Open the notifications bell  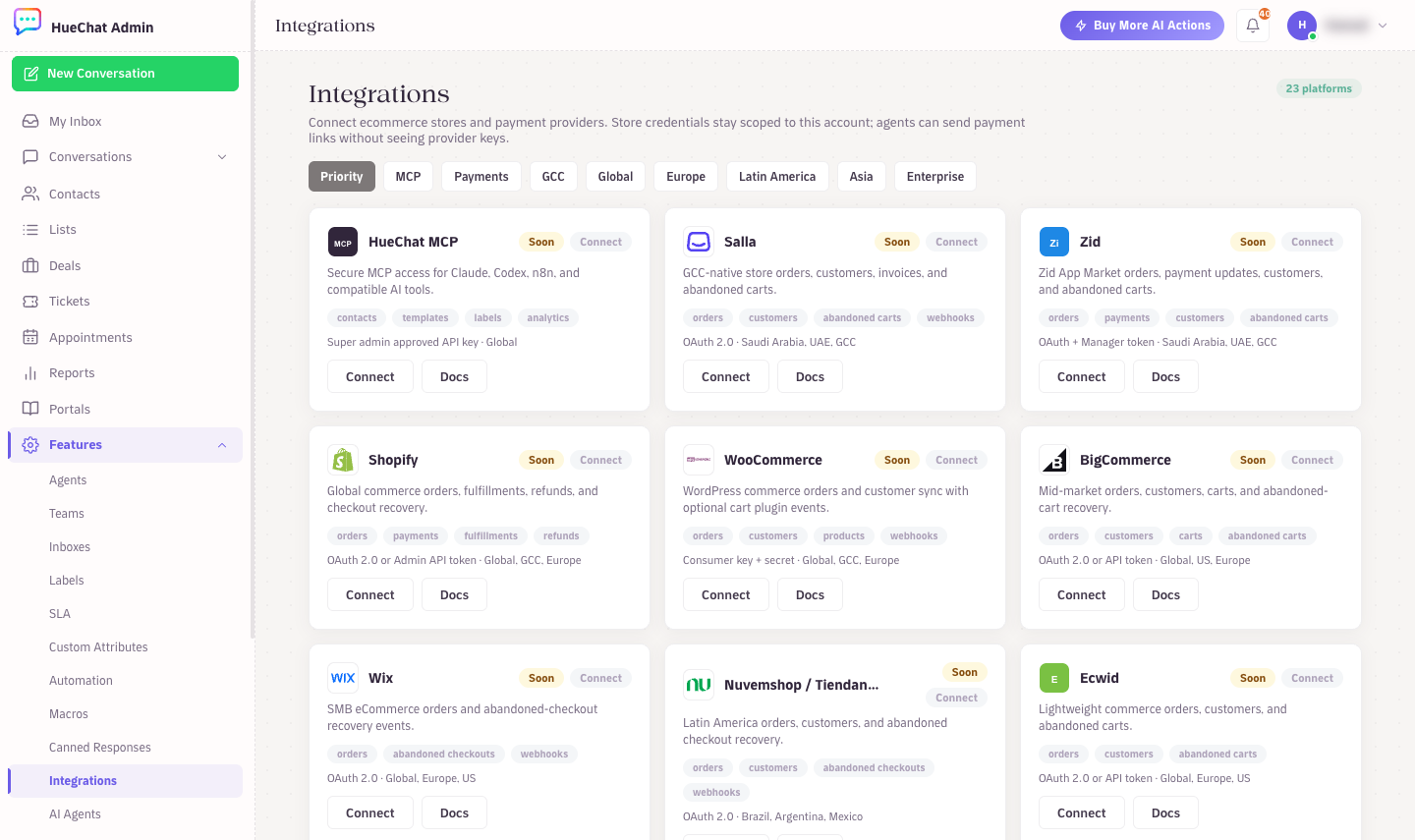(x=1253, y=26)
